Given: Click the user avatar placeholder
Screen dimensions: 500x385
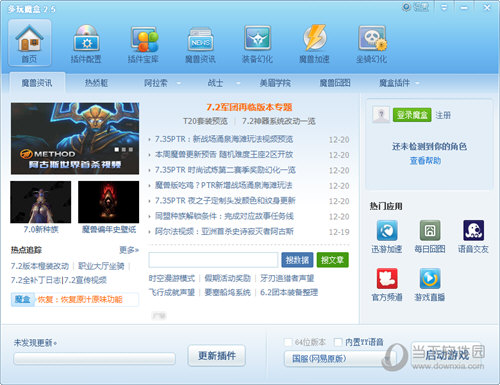Looking at the screenshot, I should [381, 115].
